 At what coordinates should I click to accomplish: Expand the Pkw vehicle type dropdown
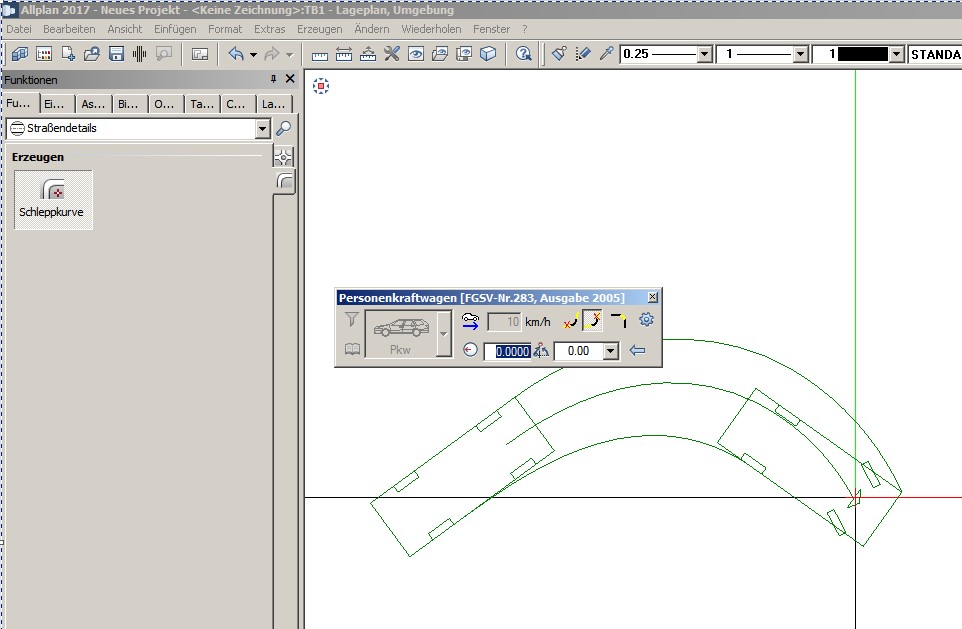444,334
